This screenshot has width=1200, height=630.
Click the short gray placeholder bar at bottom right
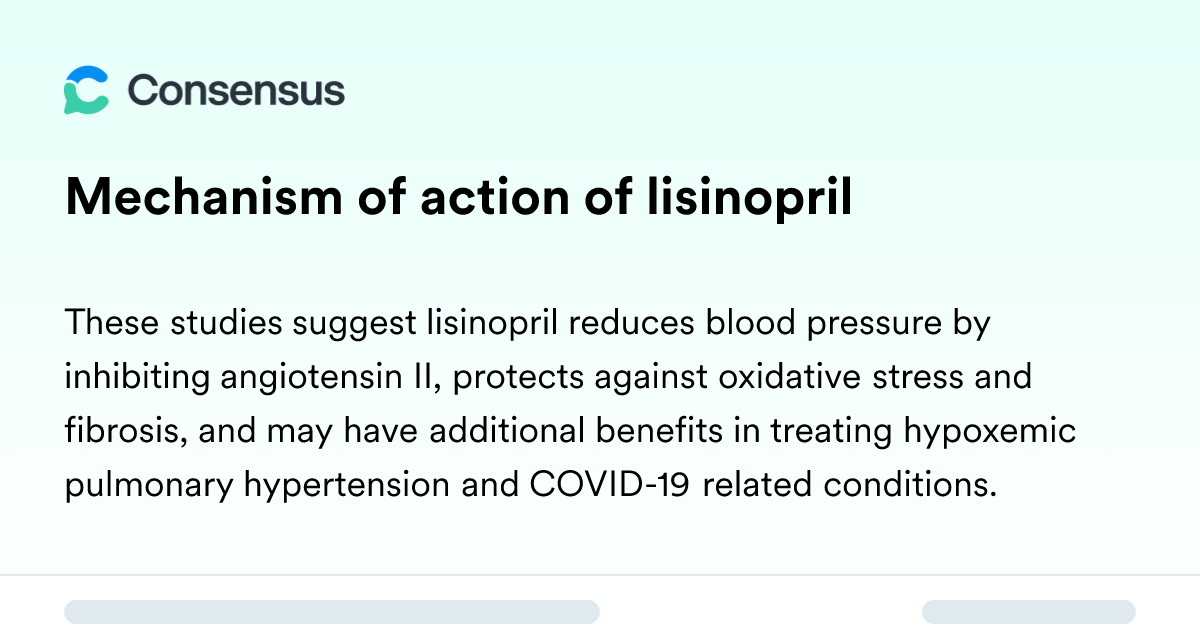coord(1029,612)
